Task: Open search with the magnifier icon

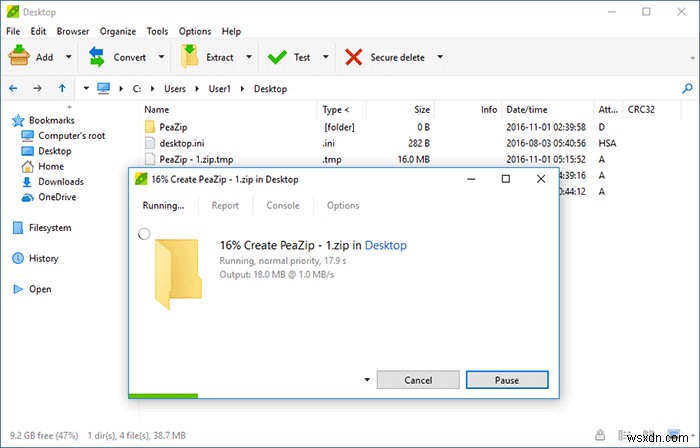Action: tap(687, 88)
